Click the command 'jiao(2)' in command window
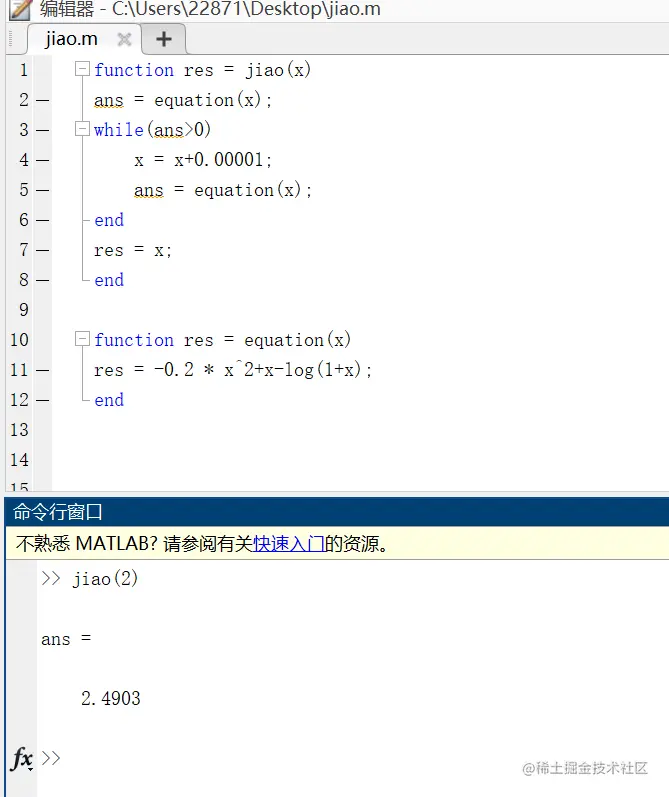This screenshot has height=797, width=669. [105, 578]
